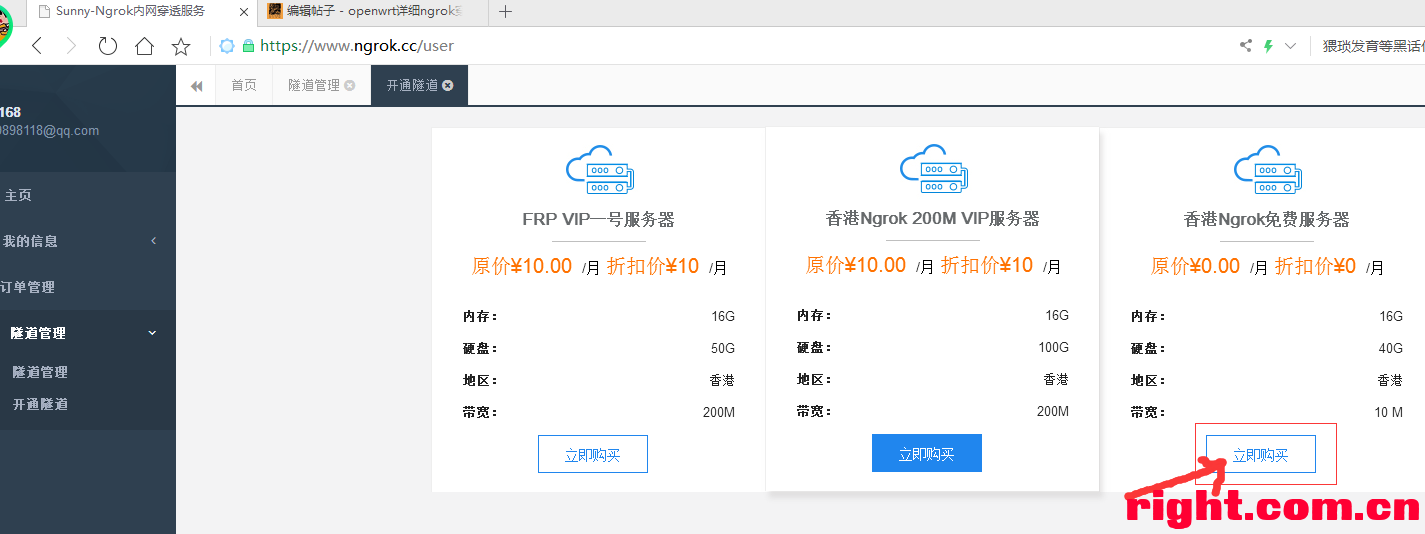Open 开通隧道 submenu item

pos(40,404)
